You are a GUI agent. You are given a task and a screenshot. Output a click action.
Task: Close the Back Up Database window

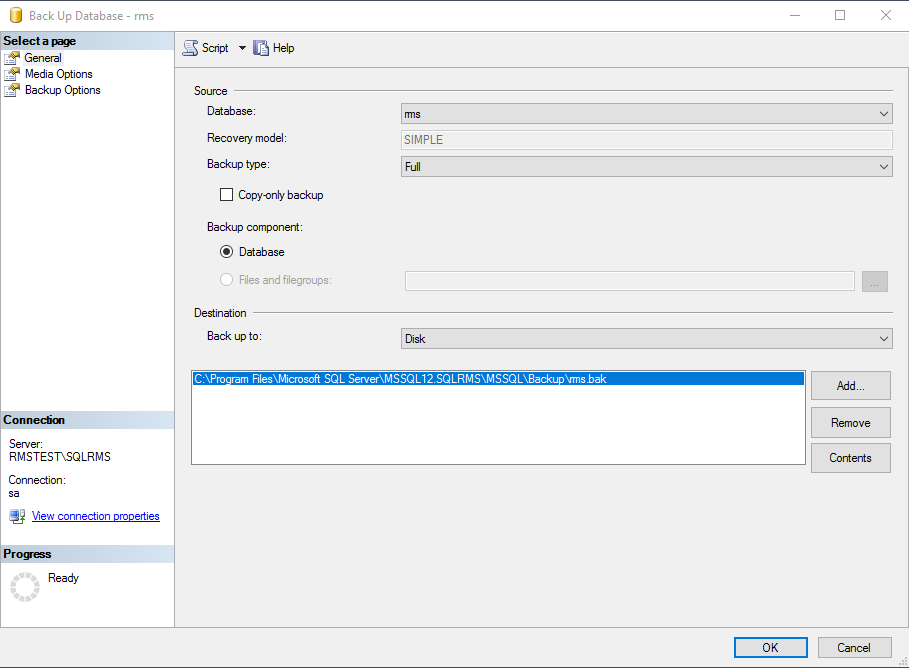pyautogui.click(x=886, y=15)
